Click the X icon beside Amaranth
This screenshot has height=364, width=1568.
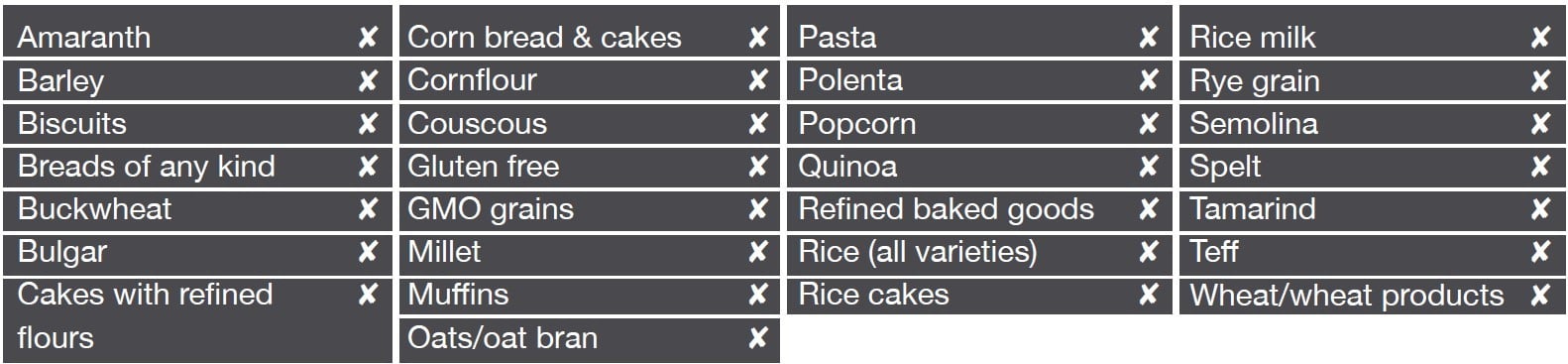click(368, 38)
